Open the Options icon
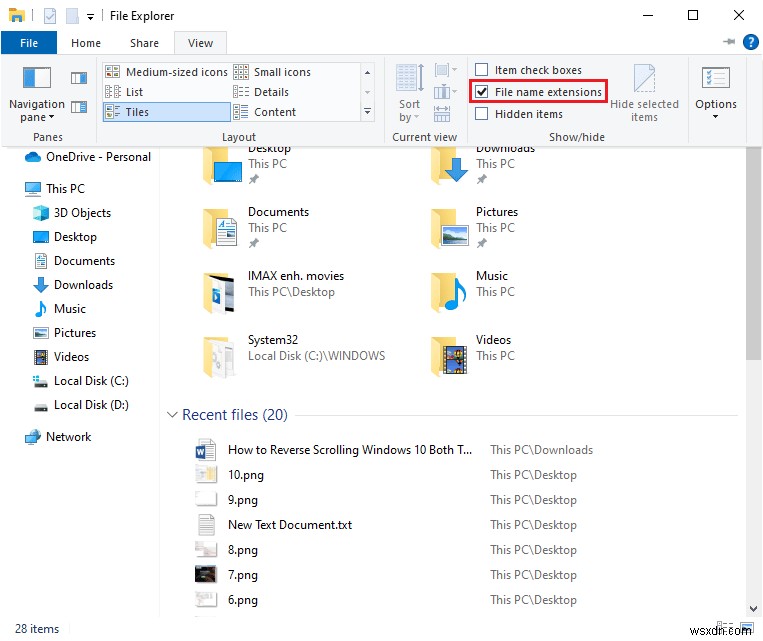 click(x=716, y=78)
